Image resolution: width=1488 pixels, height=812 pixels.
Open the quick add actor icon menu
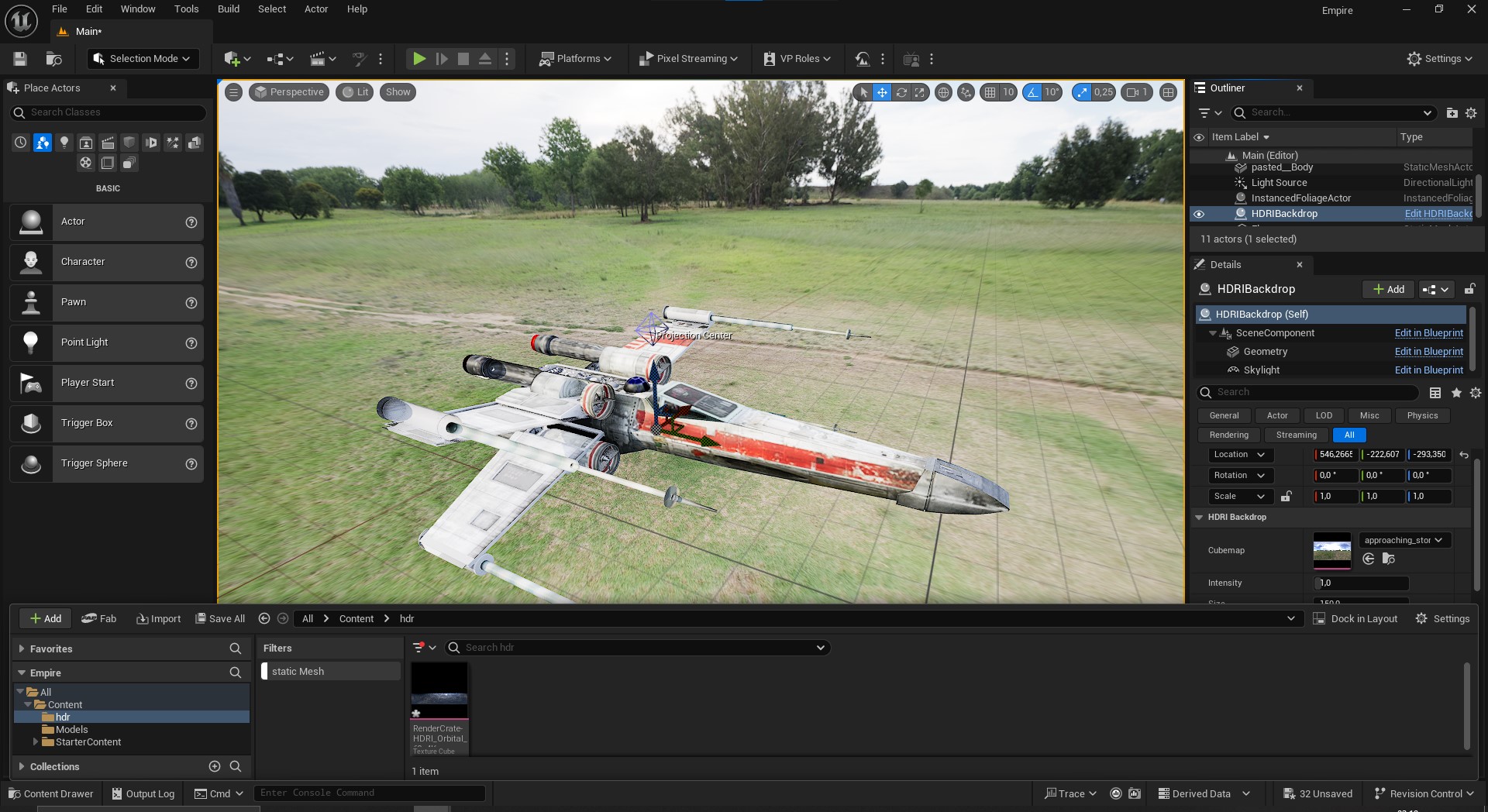[x=237, y=59]
